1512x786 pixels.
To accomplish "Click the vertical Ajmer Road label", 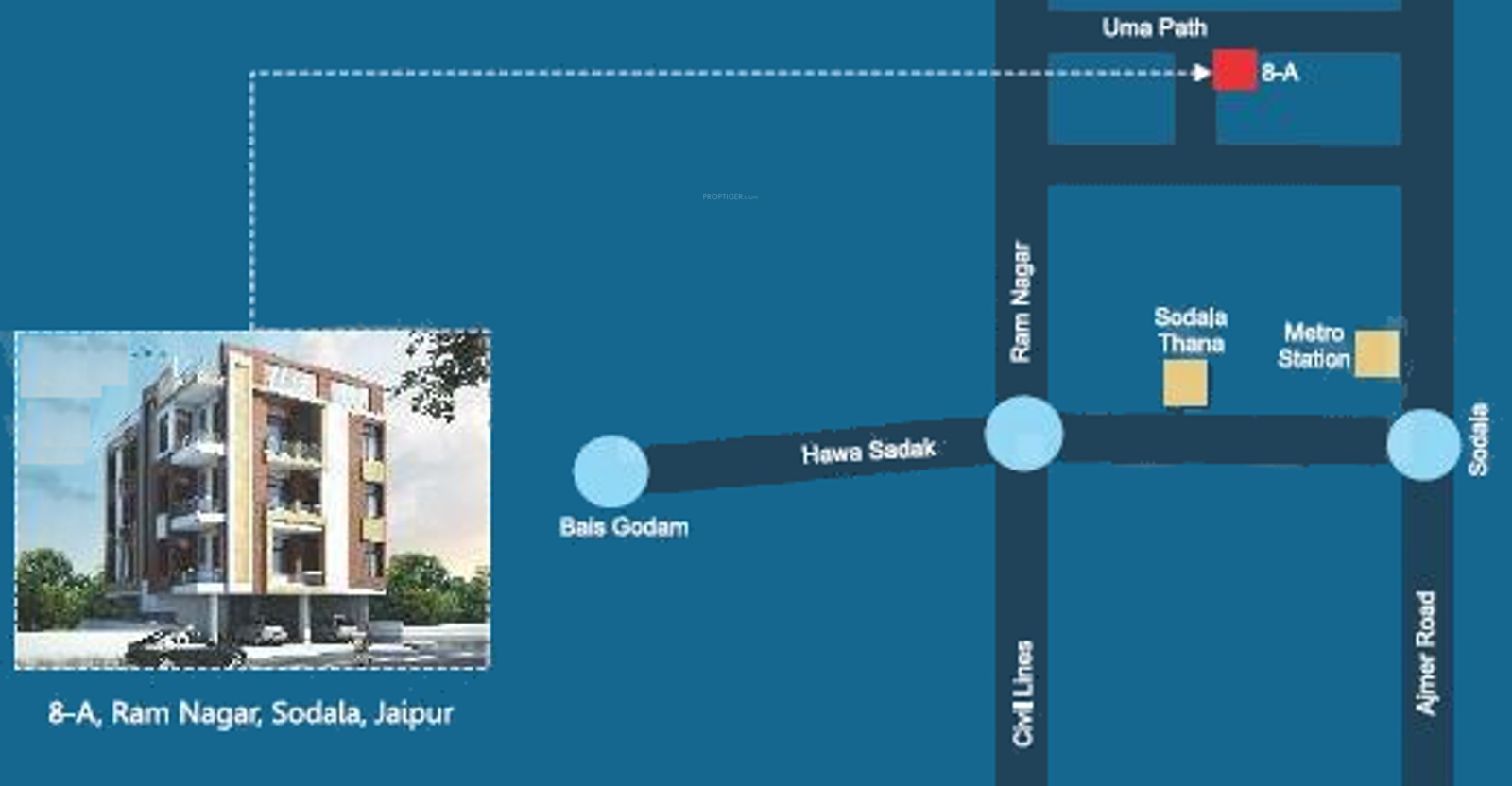I will pyautogui.click(x=1425, y=653).
